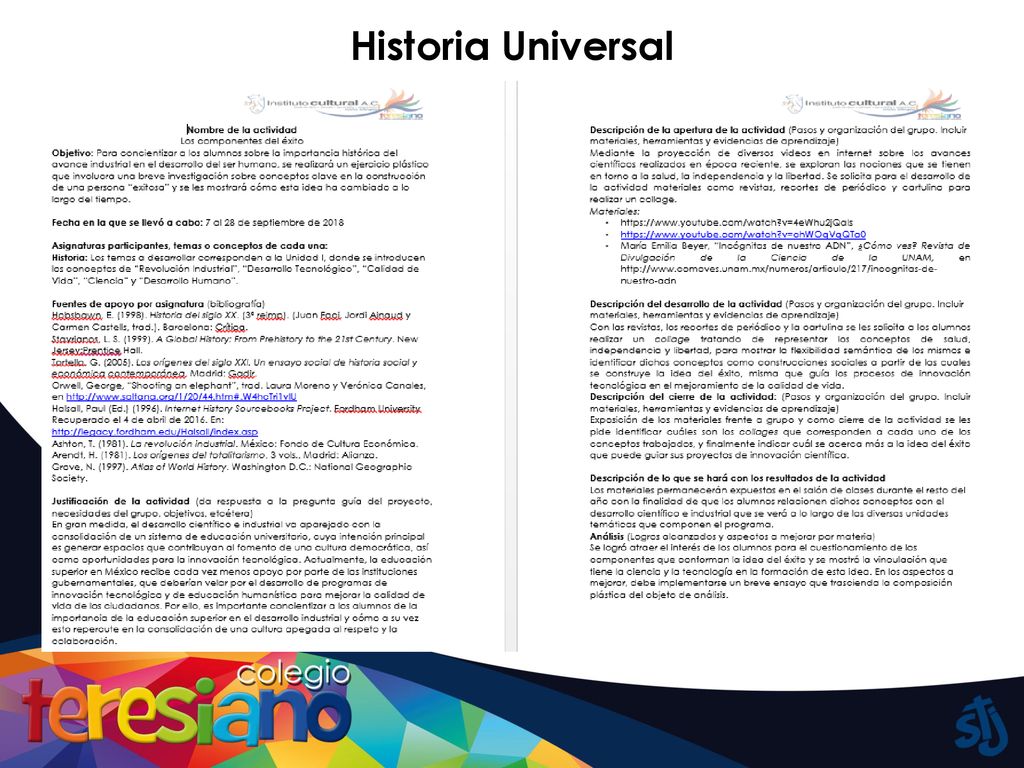This screenshot has width=1024, height=768.
Task: Open the underlined blue YouTube watch link
Action: [x=743, y=234]
